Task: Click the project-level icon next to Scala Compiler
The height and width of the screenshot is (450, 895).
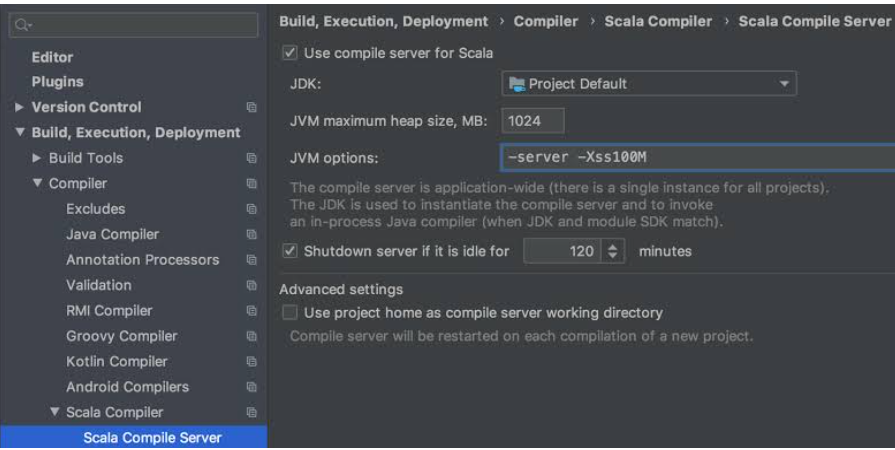Action: pyautogui.click(x=251, y=412)
